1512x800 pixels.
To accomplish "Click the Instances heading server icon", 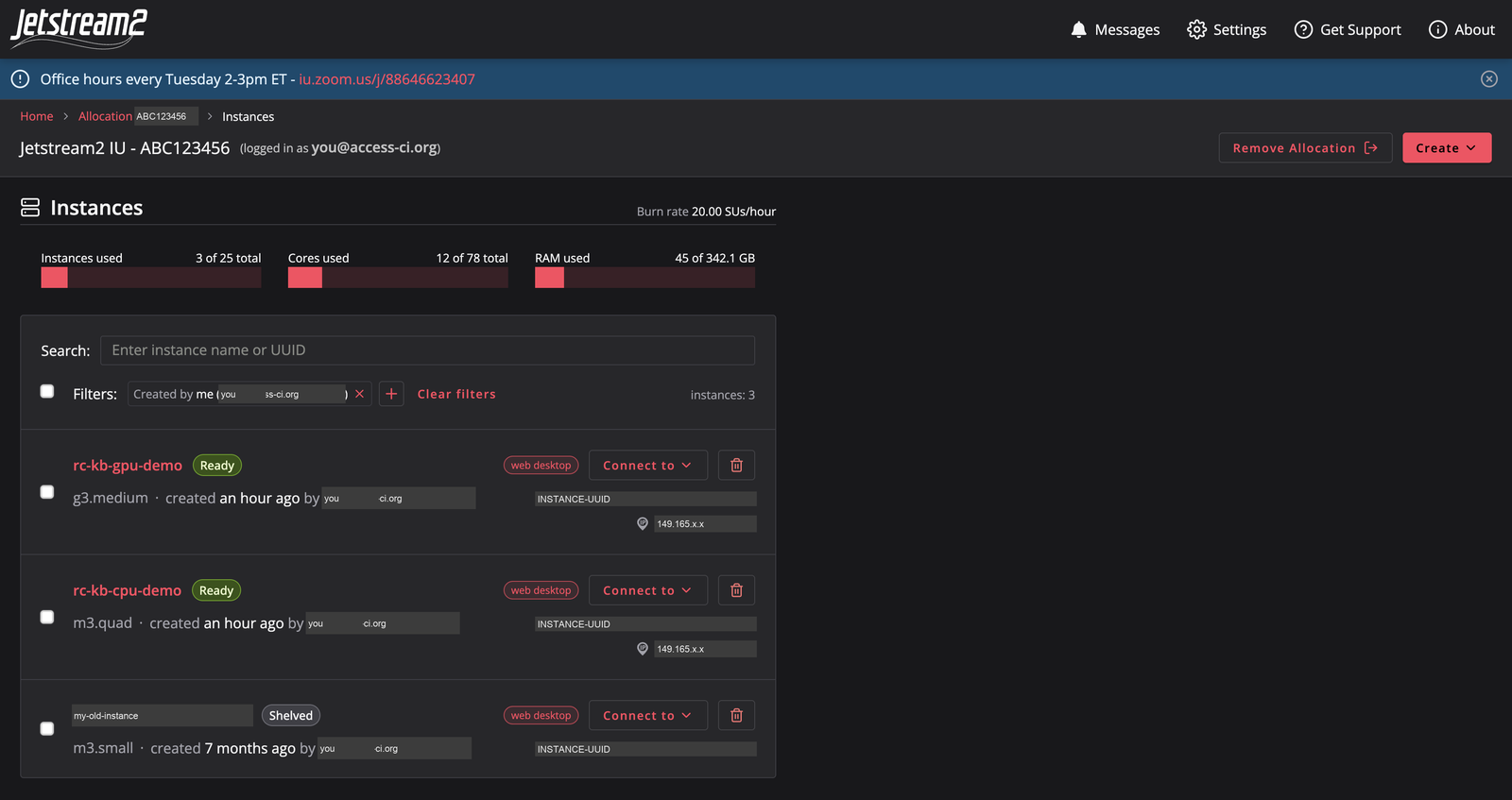I will point(30,208).
